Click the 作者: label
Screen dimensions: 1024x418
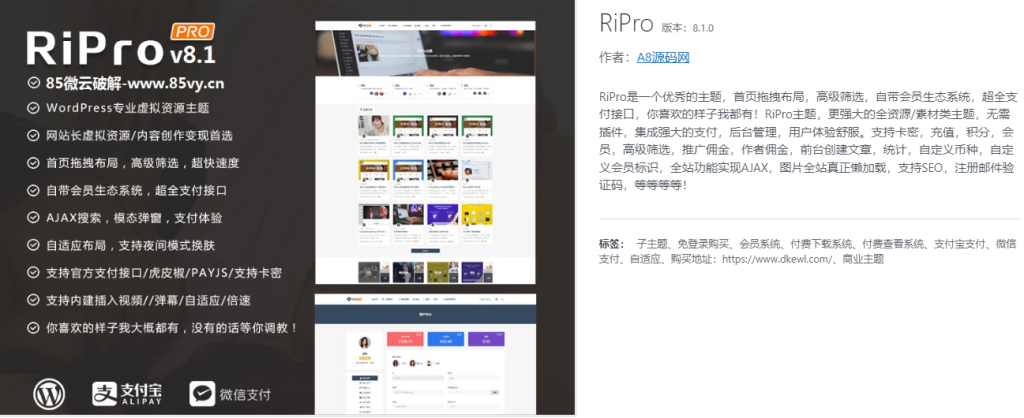click(x=616, y=57)
